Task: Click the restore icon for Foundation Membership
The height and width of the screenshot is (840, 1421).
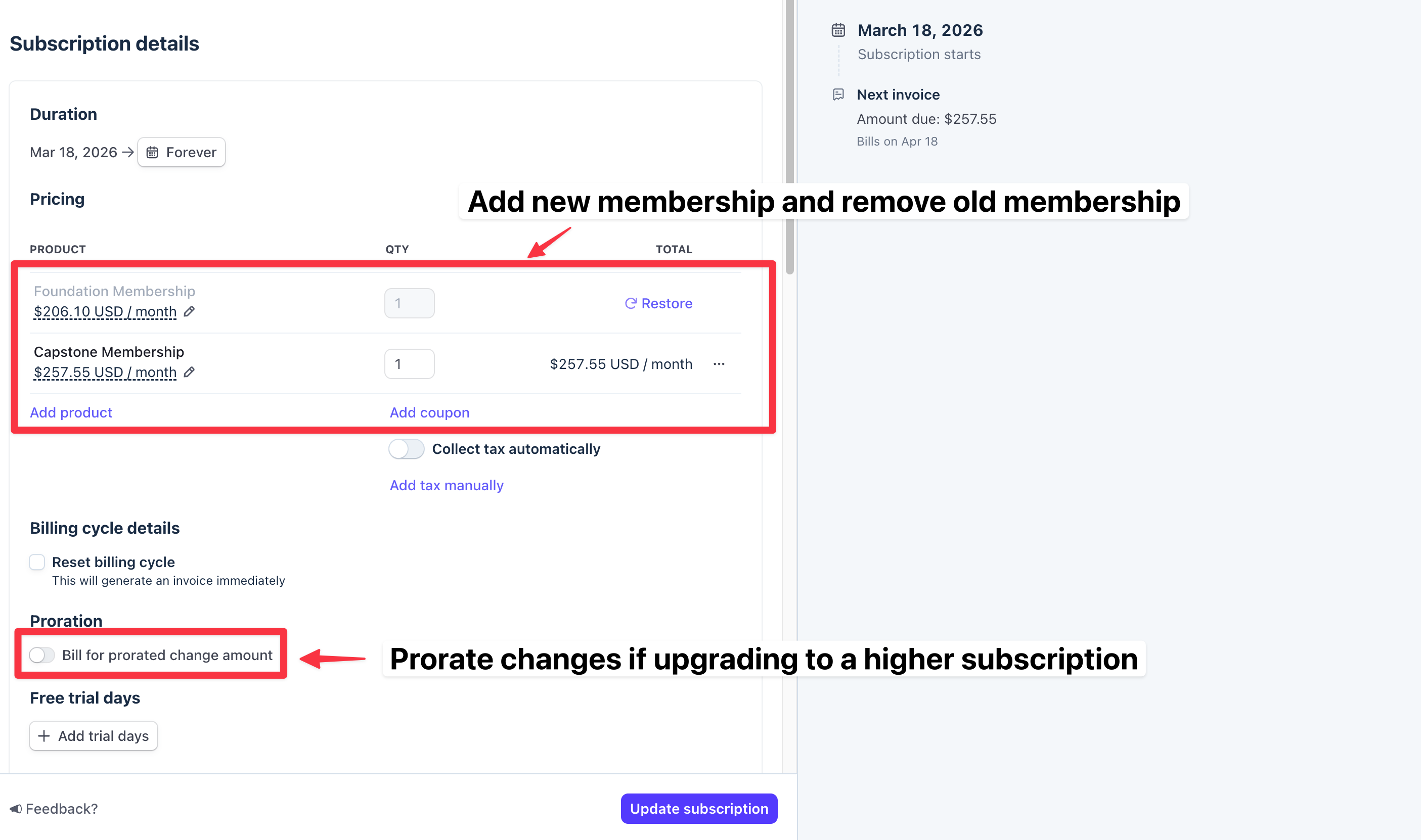Action: click(x=631, y=303)
